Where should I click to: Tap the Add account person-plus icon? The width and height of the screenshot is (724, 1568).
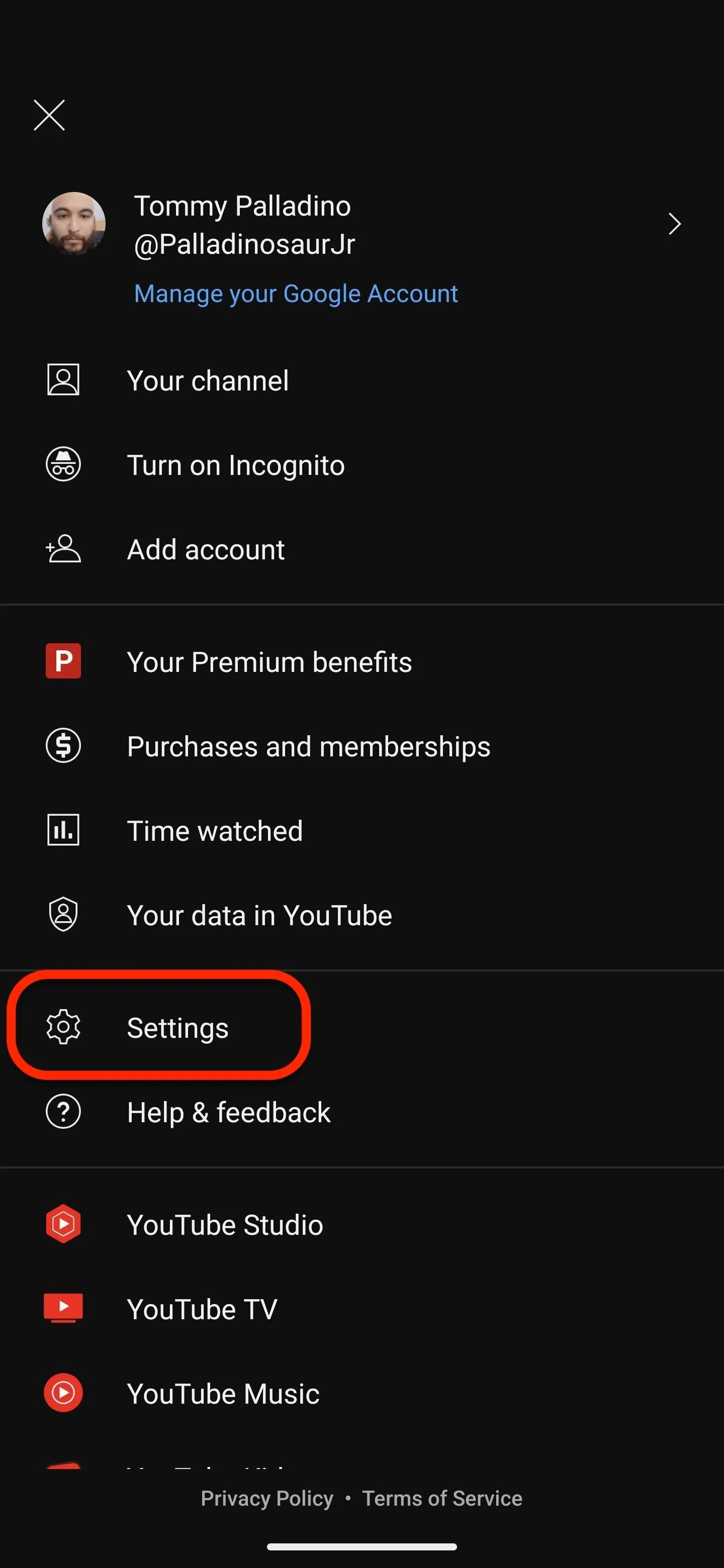(63, 548)
